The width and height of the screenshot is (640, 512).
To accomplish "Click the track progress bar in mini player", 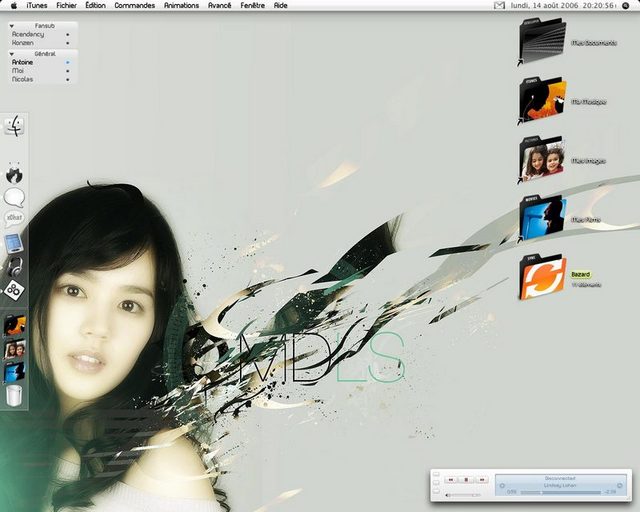I will [561, 492].
